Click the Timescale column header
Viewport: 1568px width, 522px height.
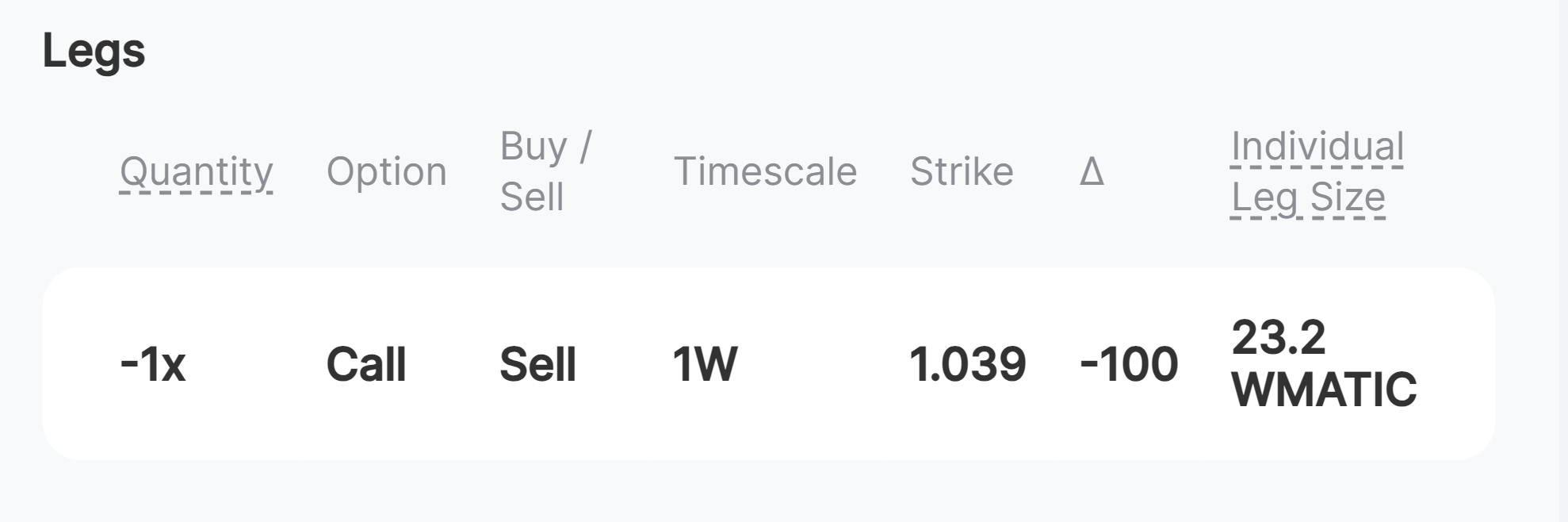(764, 171)
